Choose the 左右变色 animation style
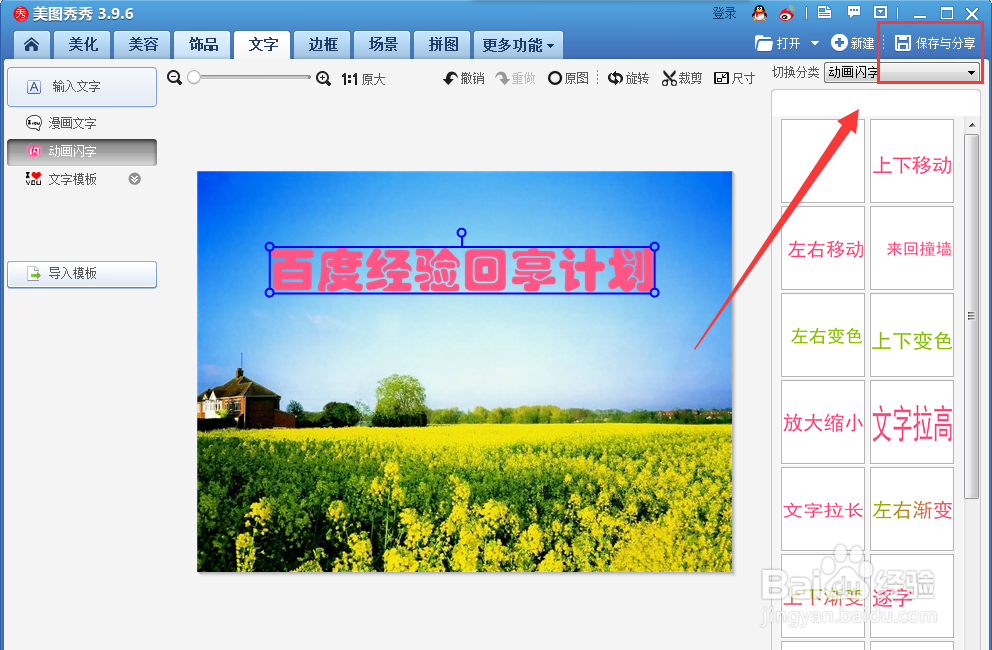Screen dimensions: 992x650 click(x=823, y=335)
